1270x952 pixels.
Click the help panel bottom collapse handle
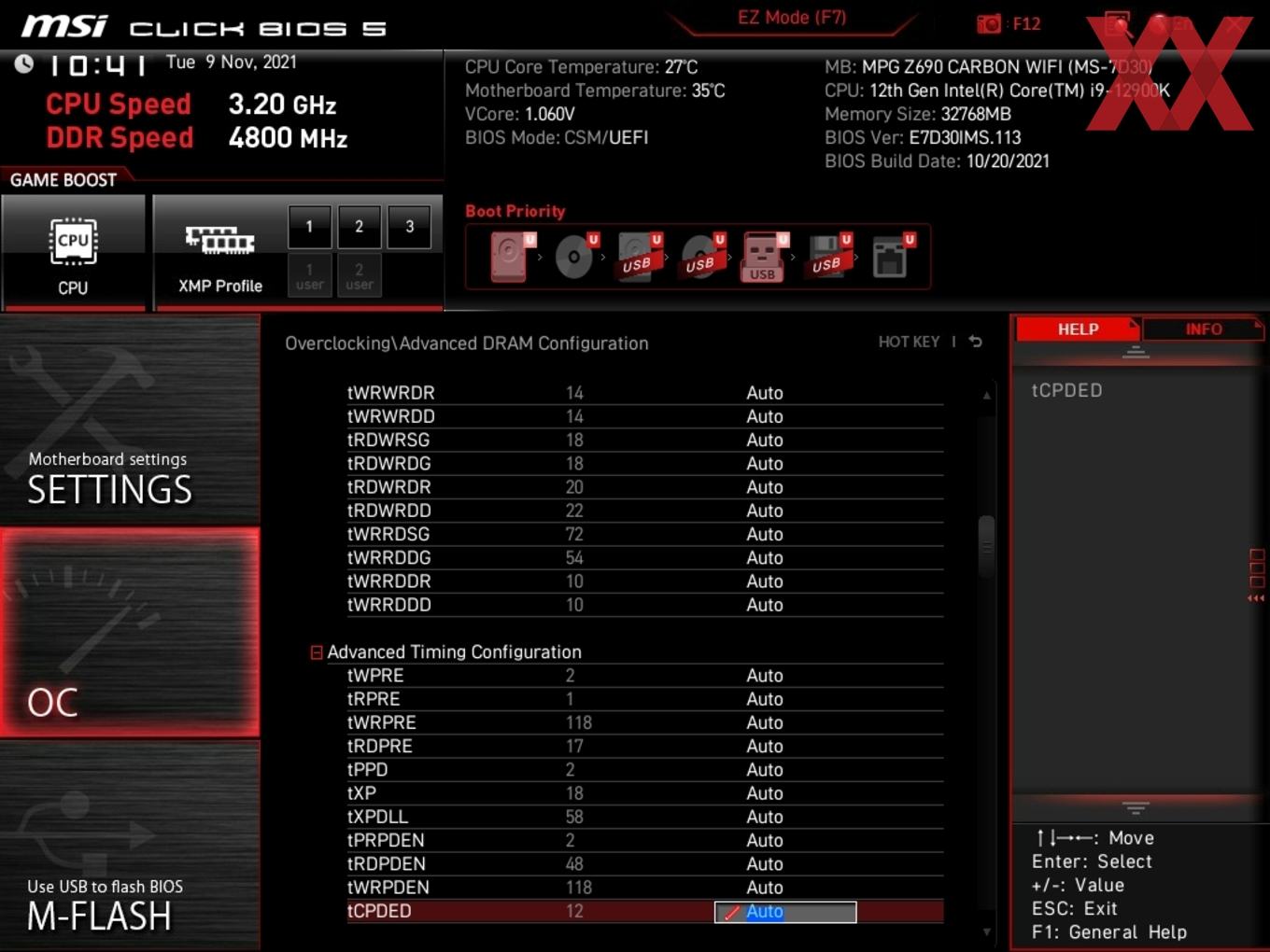[1136, 807]
